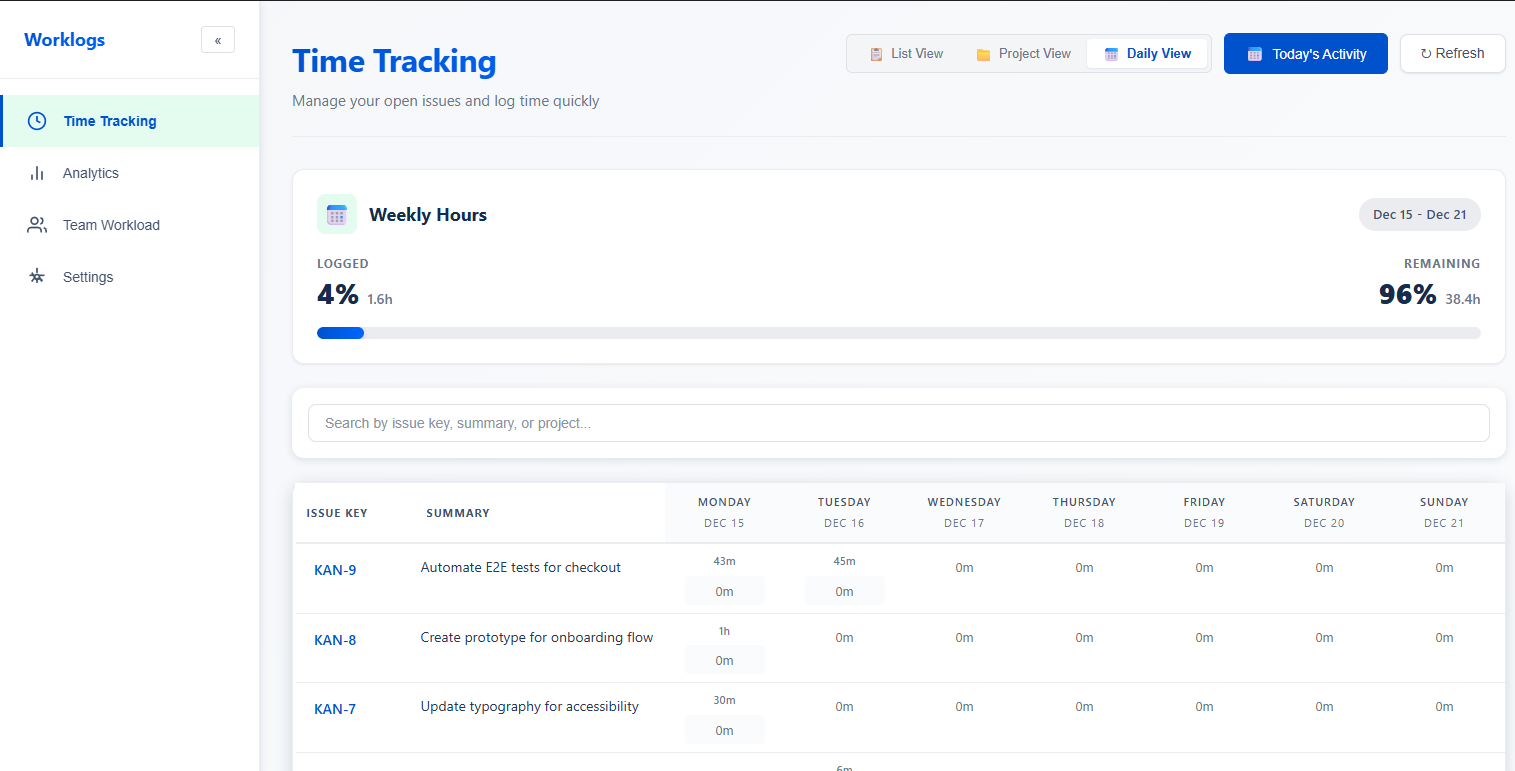Open Analytics using its bar chart icon
The image size is (1515, 771).
(x=37, y=172)
